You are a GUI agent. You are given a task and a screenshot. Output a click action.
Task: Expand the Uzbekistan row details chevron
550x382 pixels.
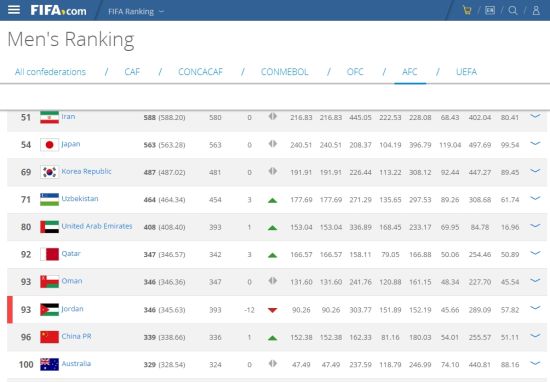point(535,198)
